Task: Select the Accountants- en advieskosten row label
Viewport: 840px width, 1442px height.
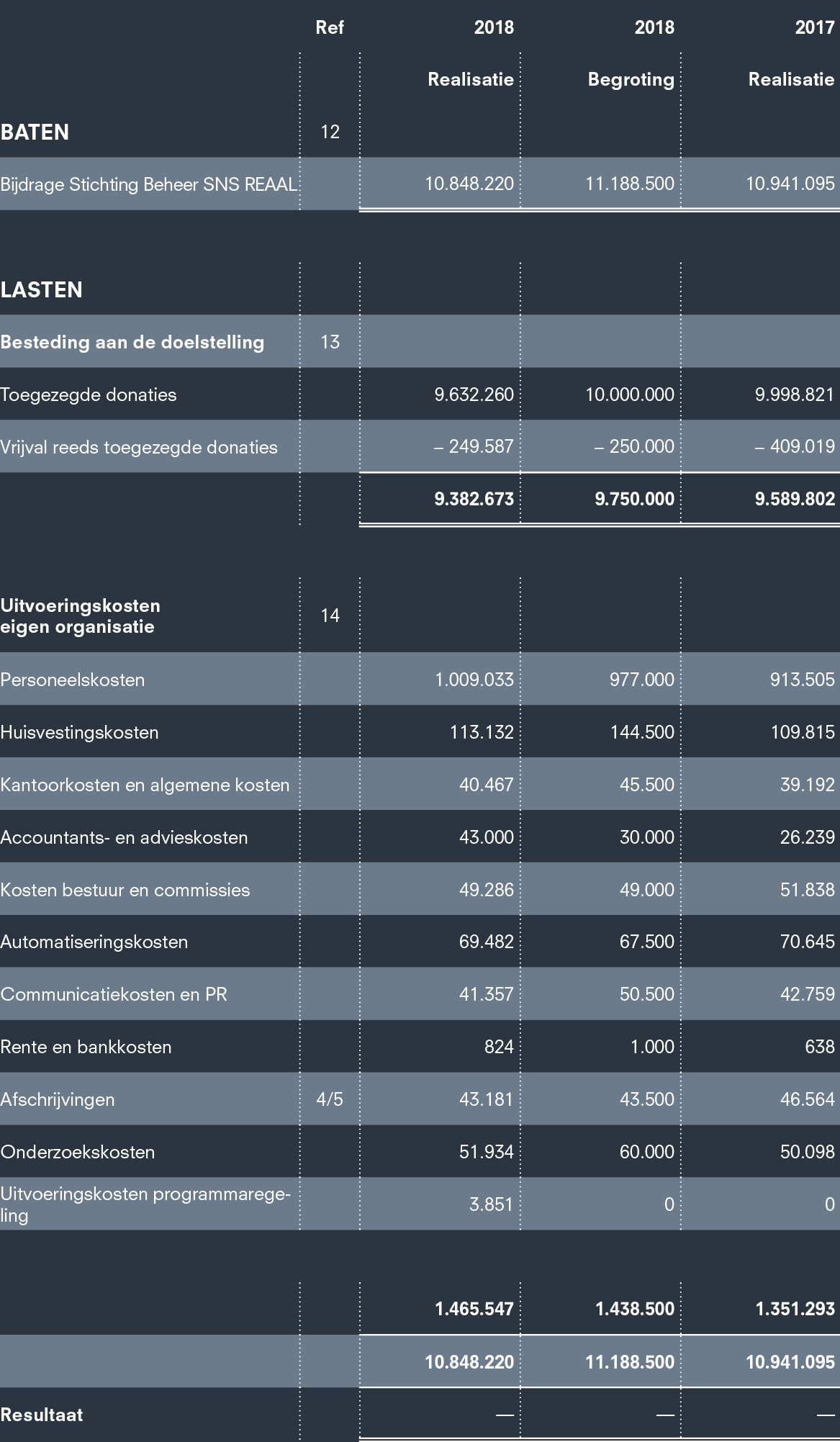Action: [x=124, y=837]
